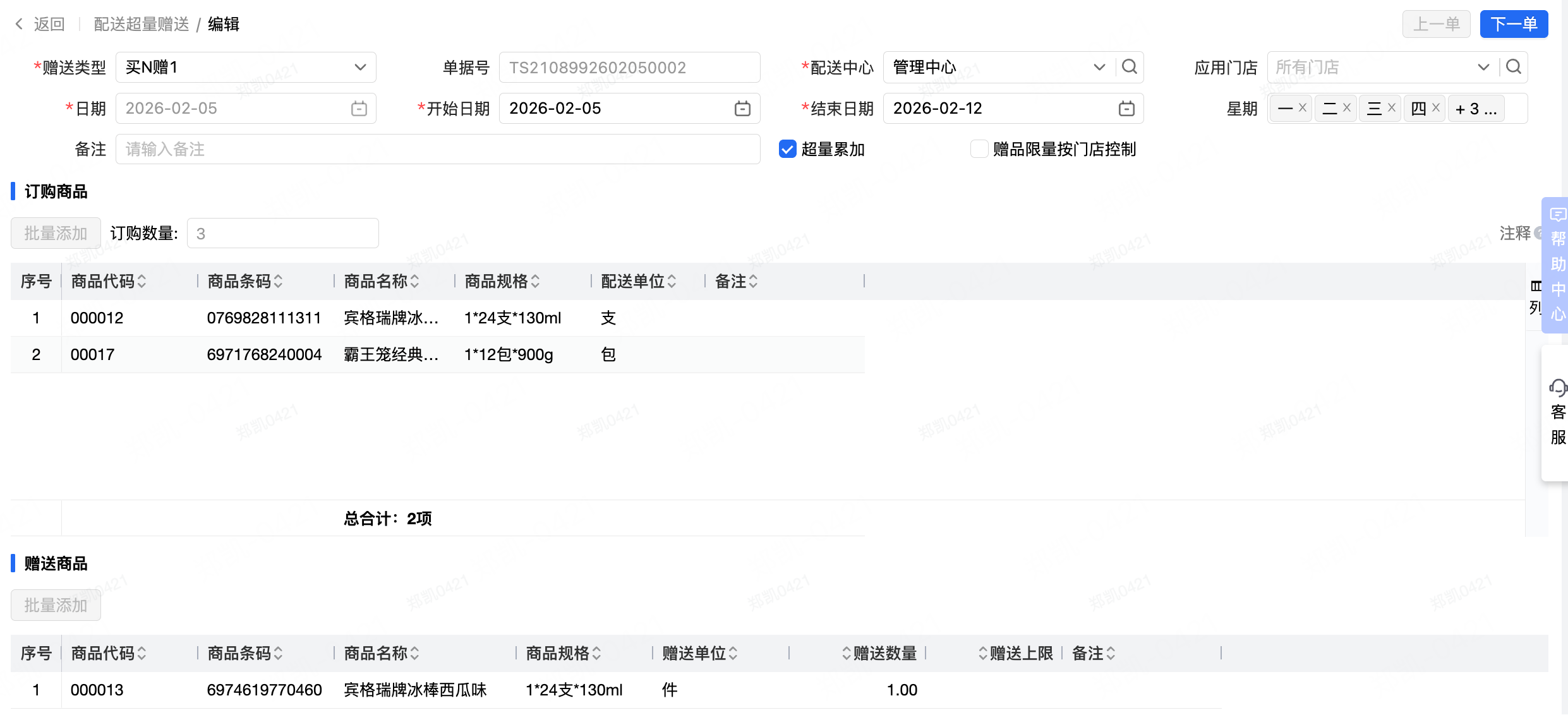1568x715 pixels.
Task: Enable 赠品限量按门店控制 checkbox
Action: point(979,149)
